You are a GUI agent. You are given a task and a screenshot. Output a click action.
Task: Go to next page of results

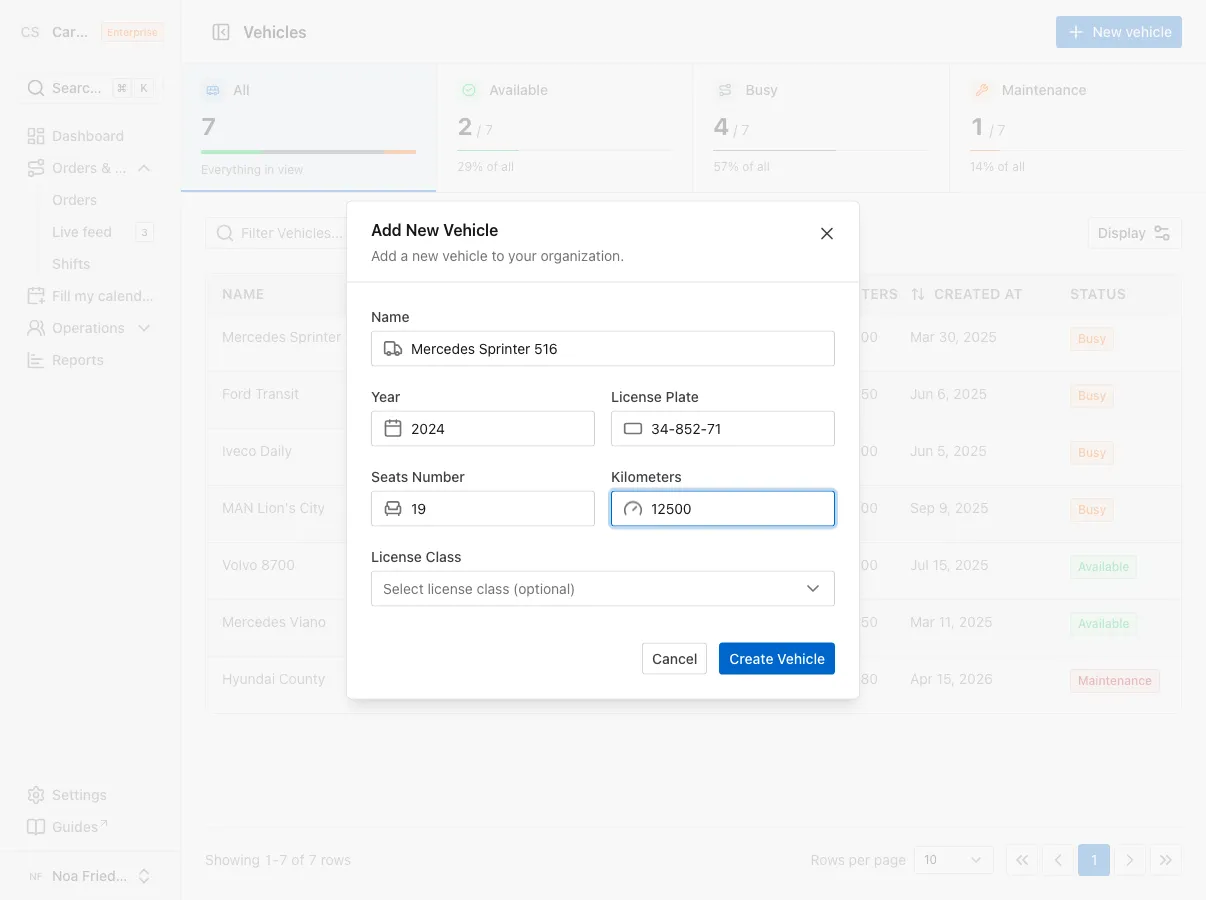coord(1130,860)
